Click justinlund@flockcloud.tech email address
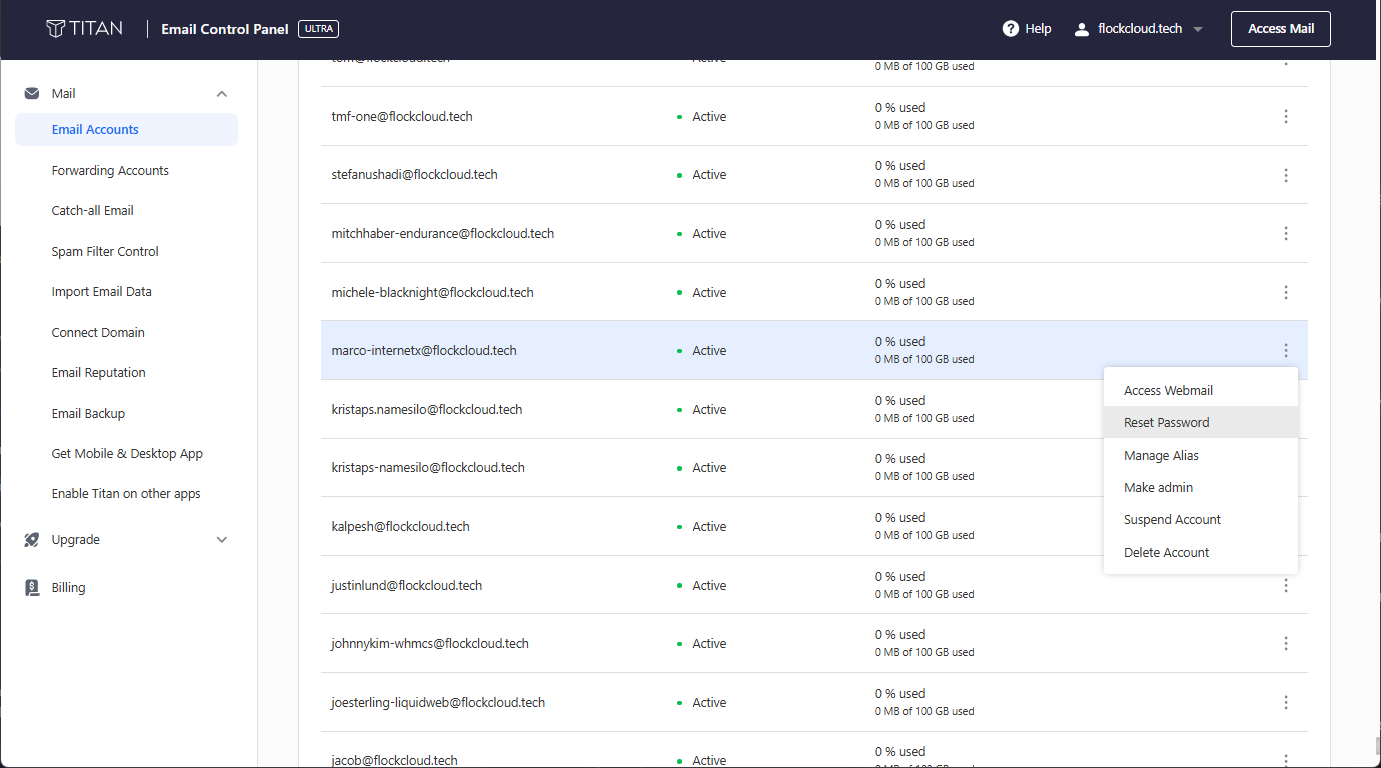This screenshot has width=1381, height=768. click(x=406, y=586)
